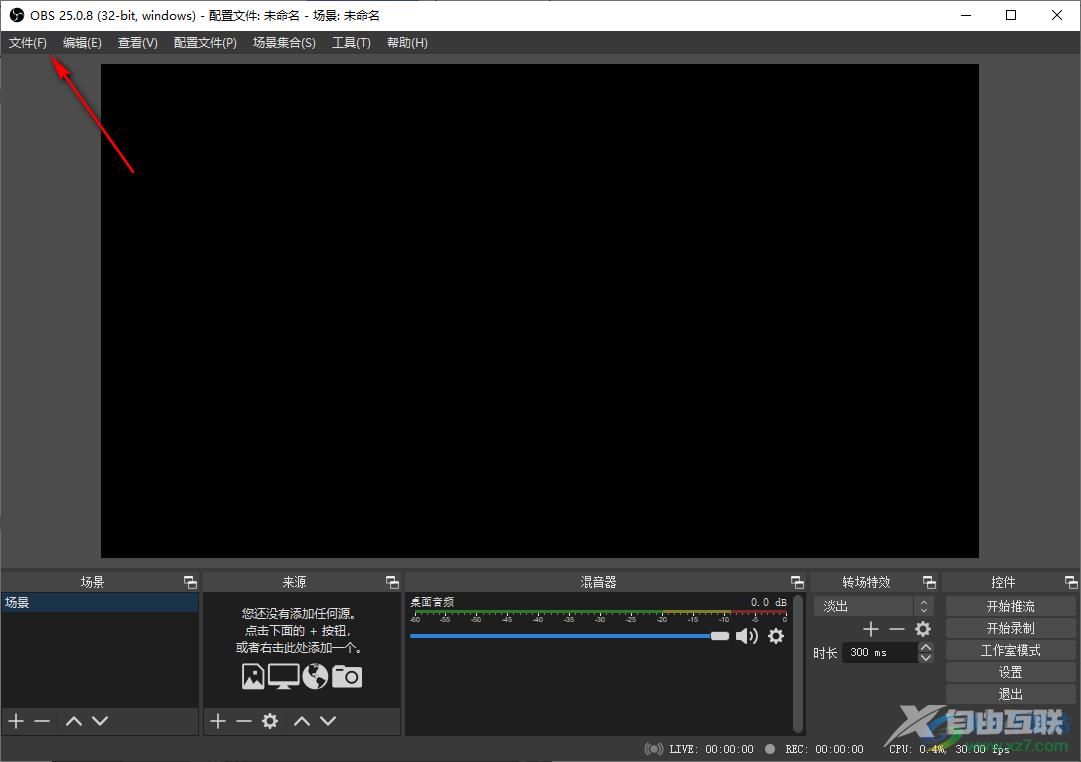
Task: Move the scene down in list
Action: point(100,721)
